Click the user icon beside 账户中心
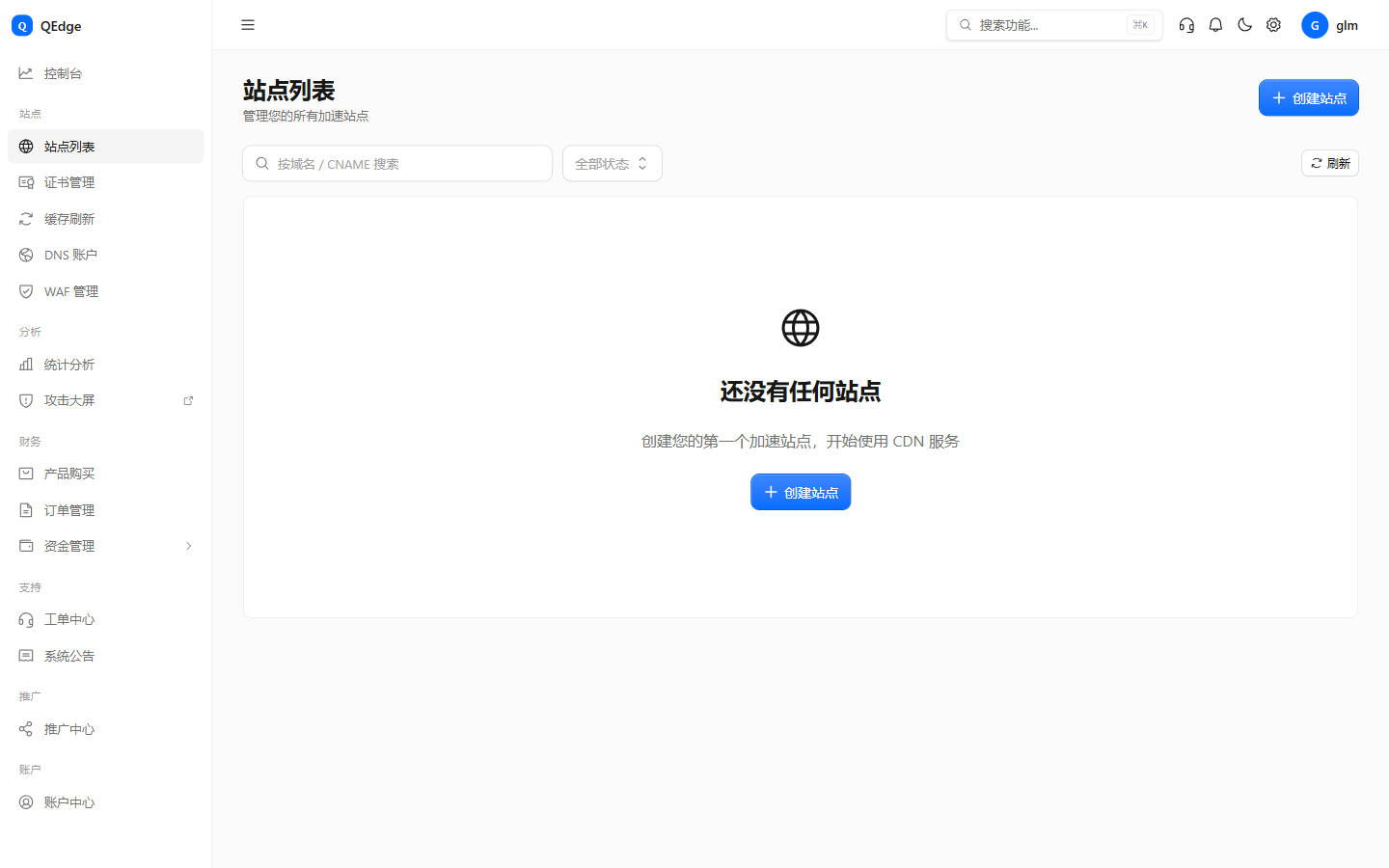This screenshot has height=868, width=1389. pyautogui.click(x=26, y=802)
